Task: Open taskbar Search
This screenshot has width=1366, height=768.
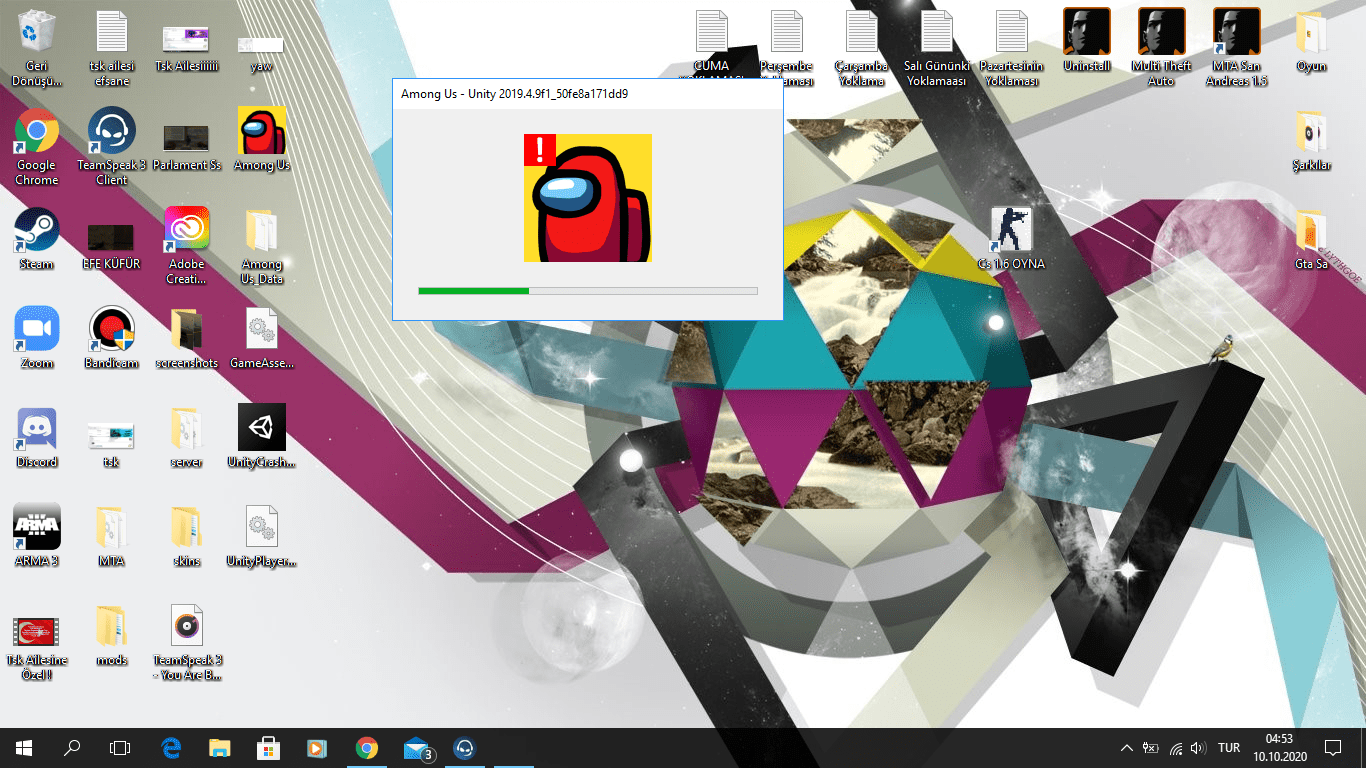Action: click(x=72, y=748)
